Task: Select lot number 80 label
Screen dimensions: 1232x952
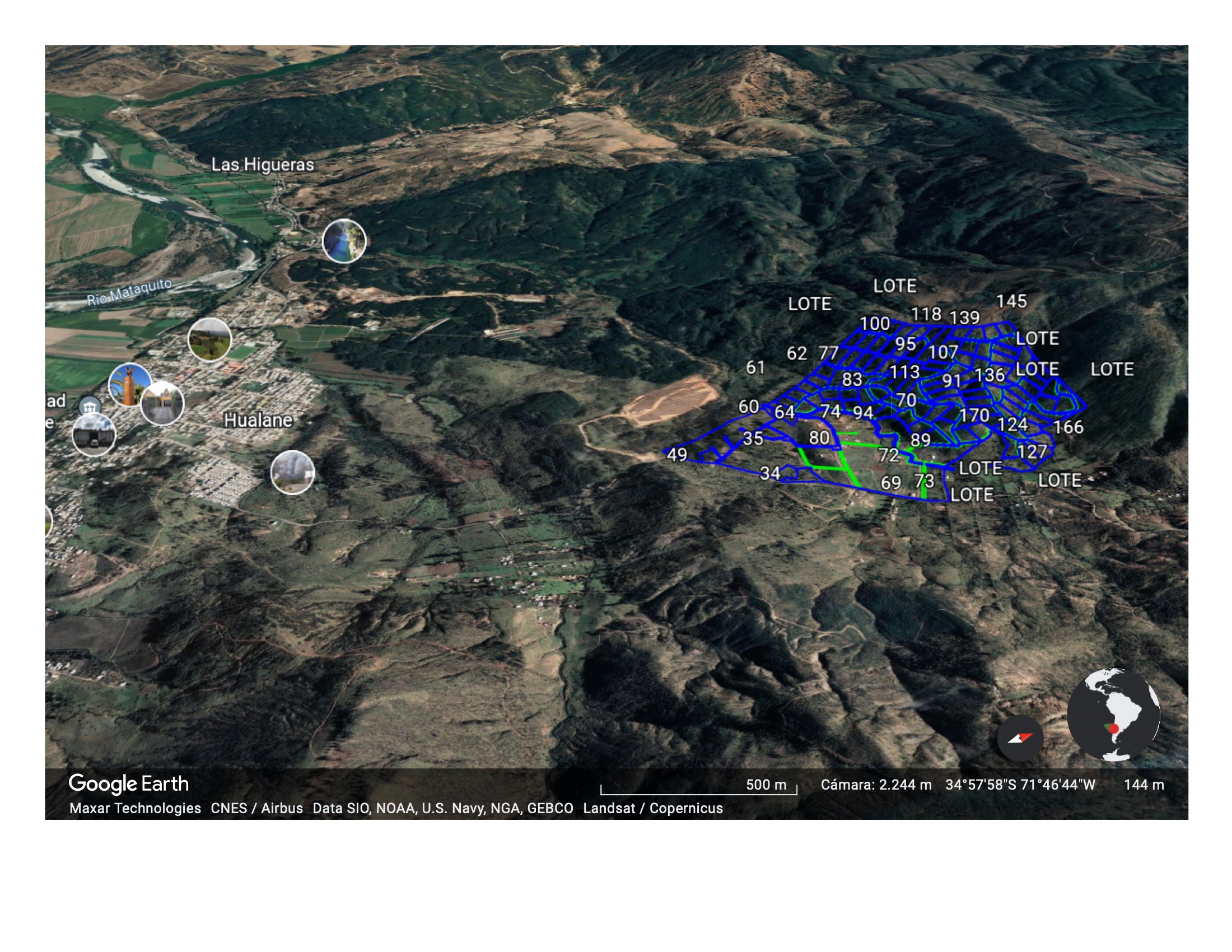Action: click(x=819, y=437)
